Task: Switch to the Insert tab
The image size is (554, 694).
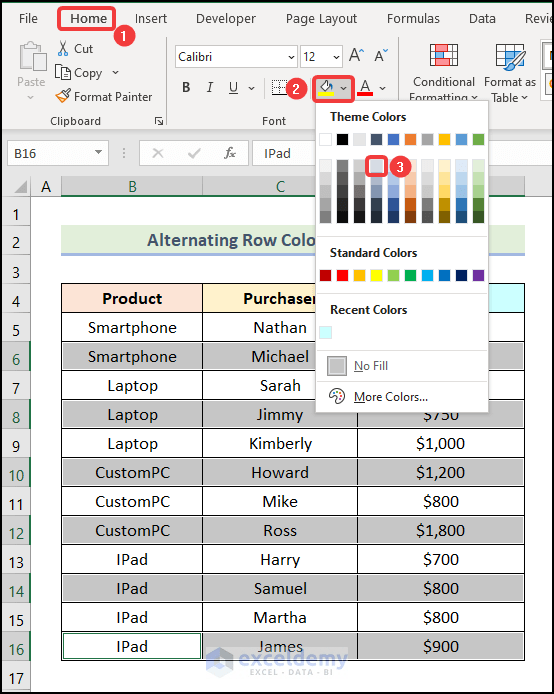Action: 151,19
